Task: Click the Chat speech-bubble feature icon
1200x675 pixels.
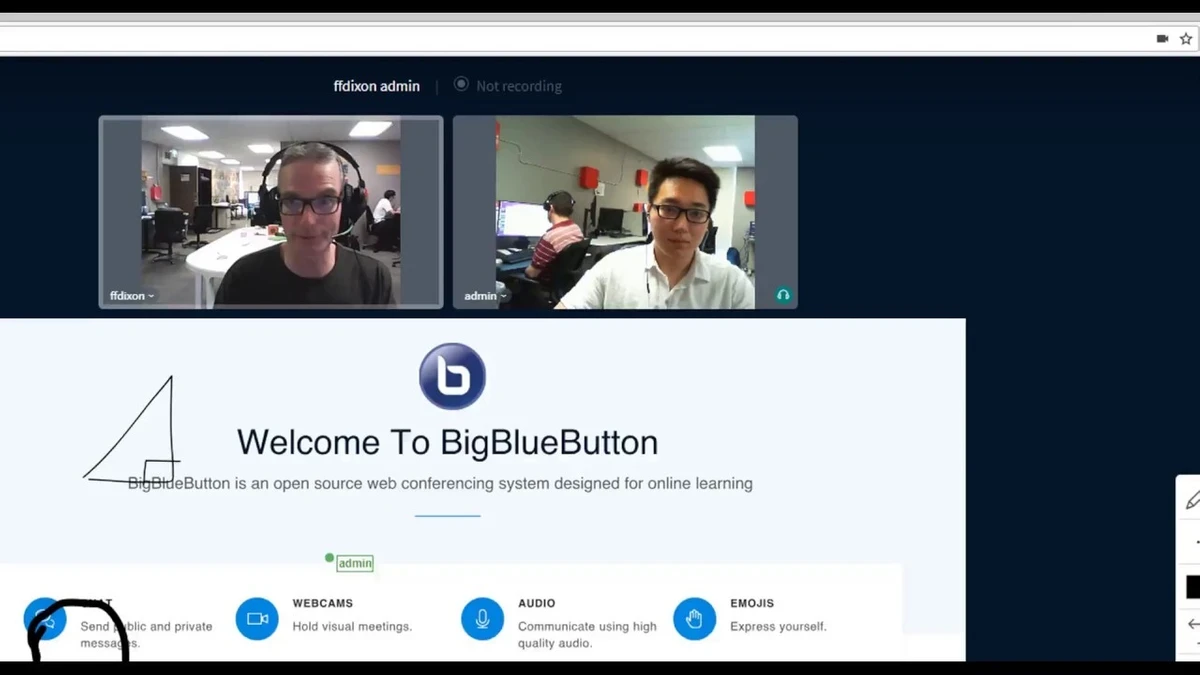Action: click(45, 619)
